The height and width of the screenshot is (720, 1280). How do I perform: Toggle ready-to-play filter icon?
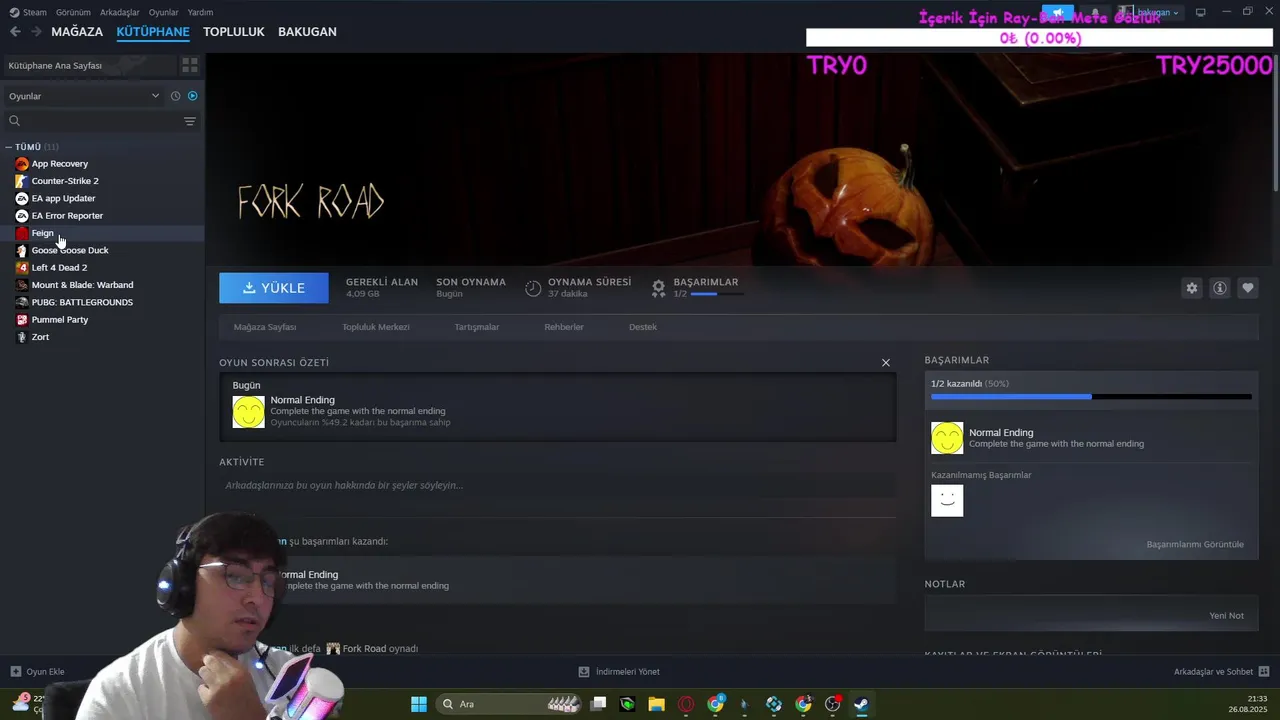tap(192, 96)
